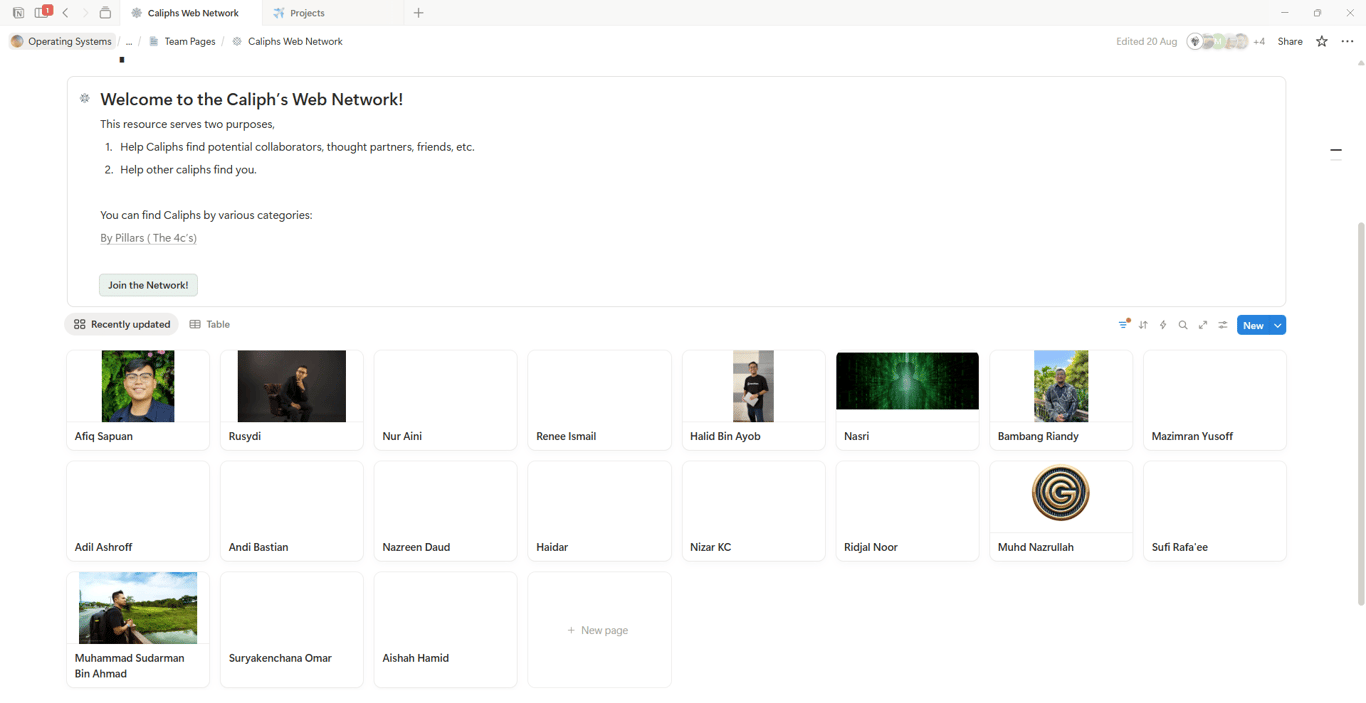The image size is (1366, 703).
Task: Open the Sufi Rafa'ee card
Action: point(1215,511)
